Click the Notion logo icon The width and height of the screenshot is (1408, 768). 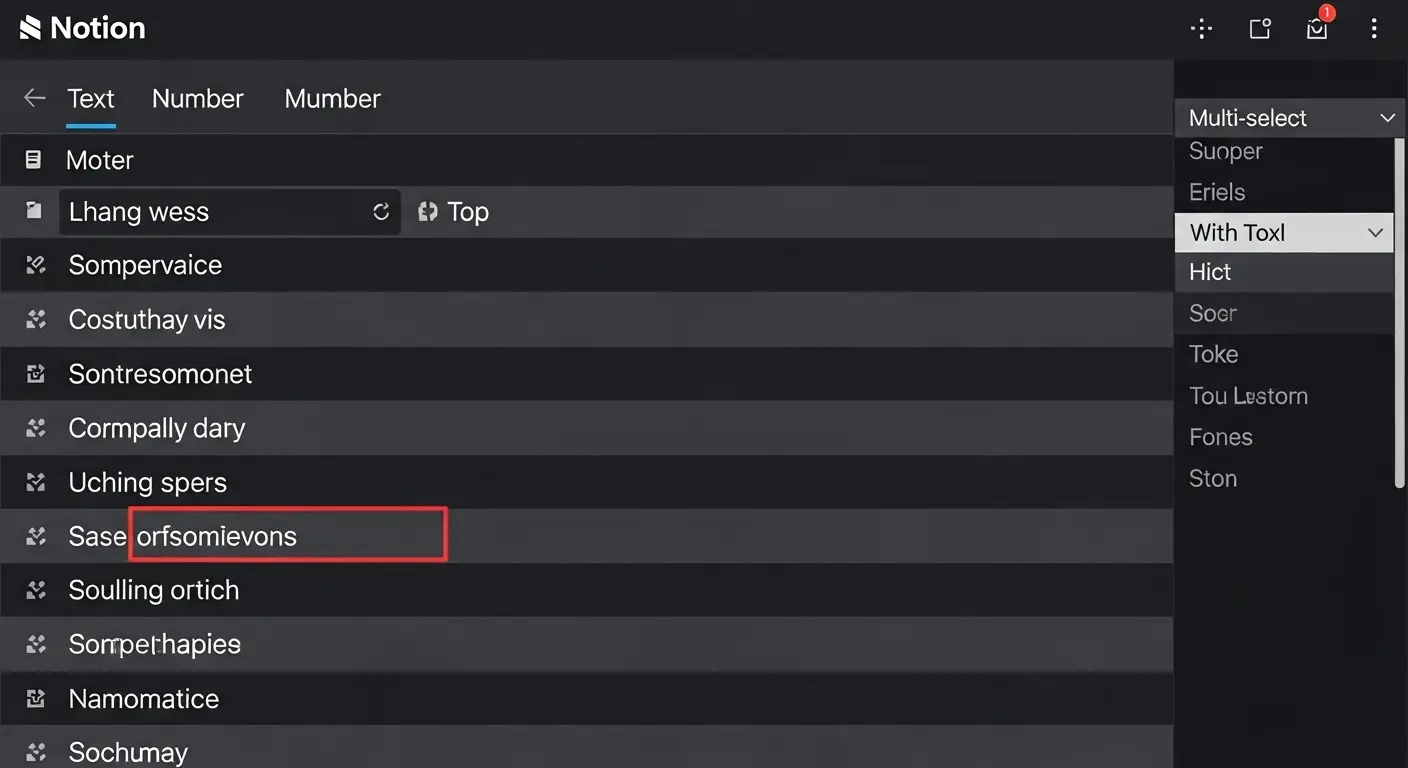[30, 28]
